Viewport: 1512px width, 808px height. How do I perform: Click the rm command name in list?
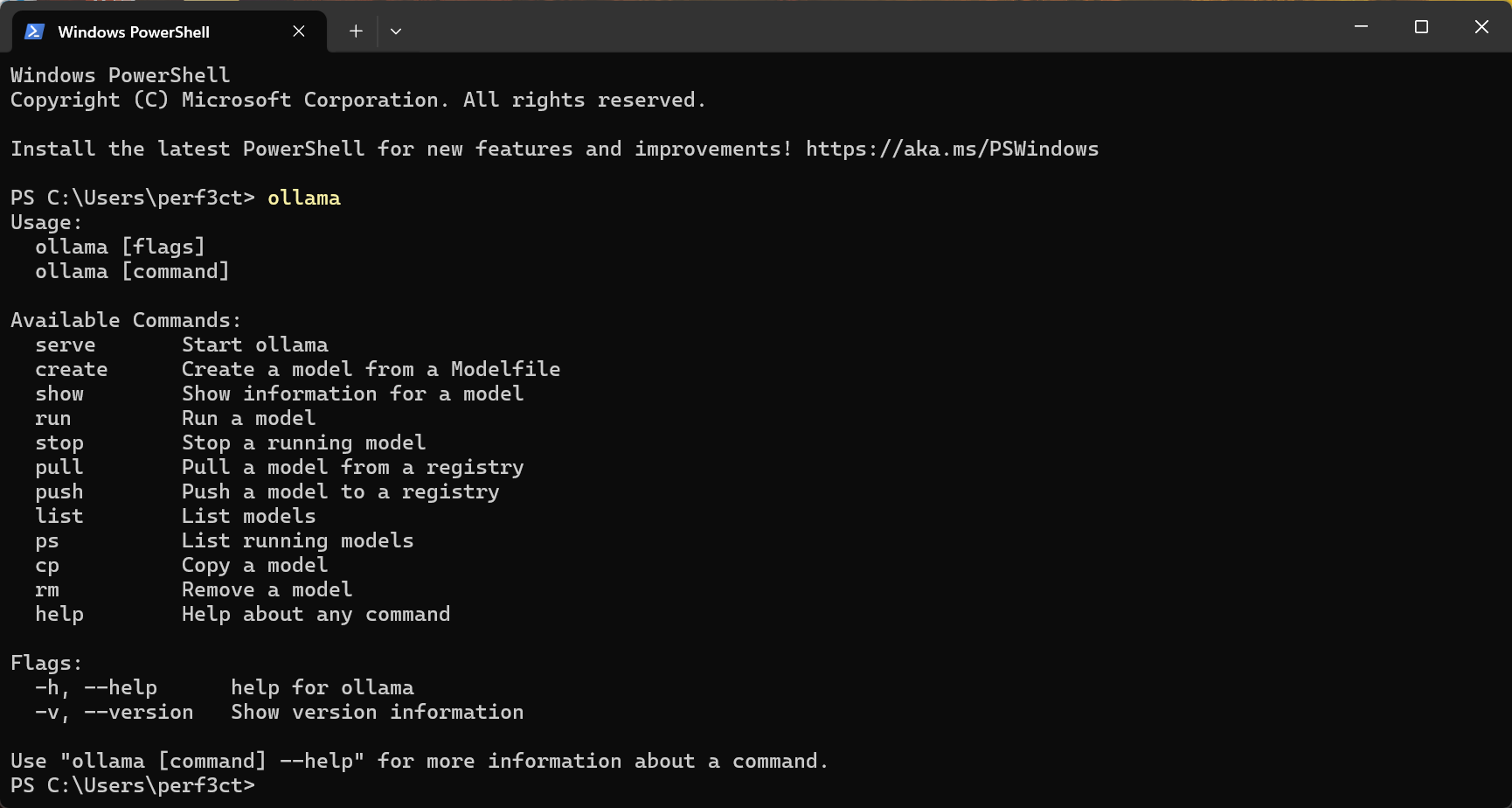[47, 589]
